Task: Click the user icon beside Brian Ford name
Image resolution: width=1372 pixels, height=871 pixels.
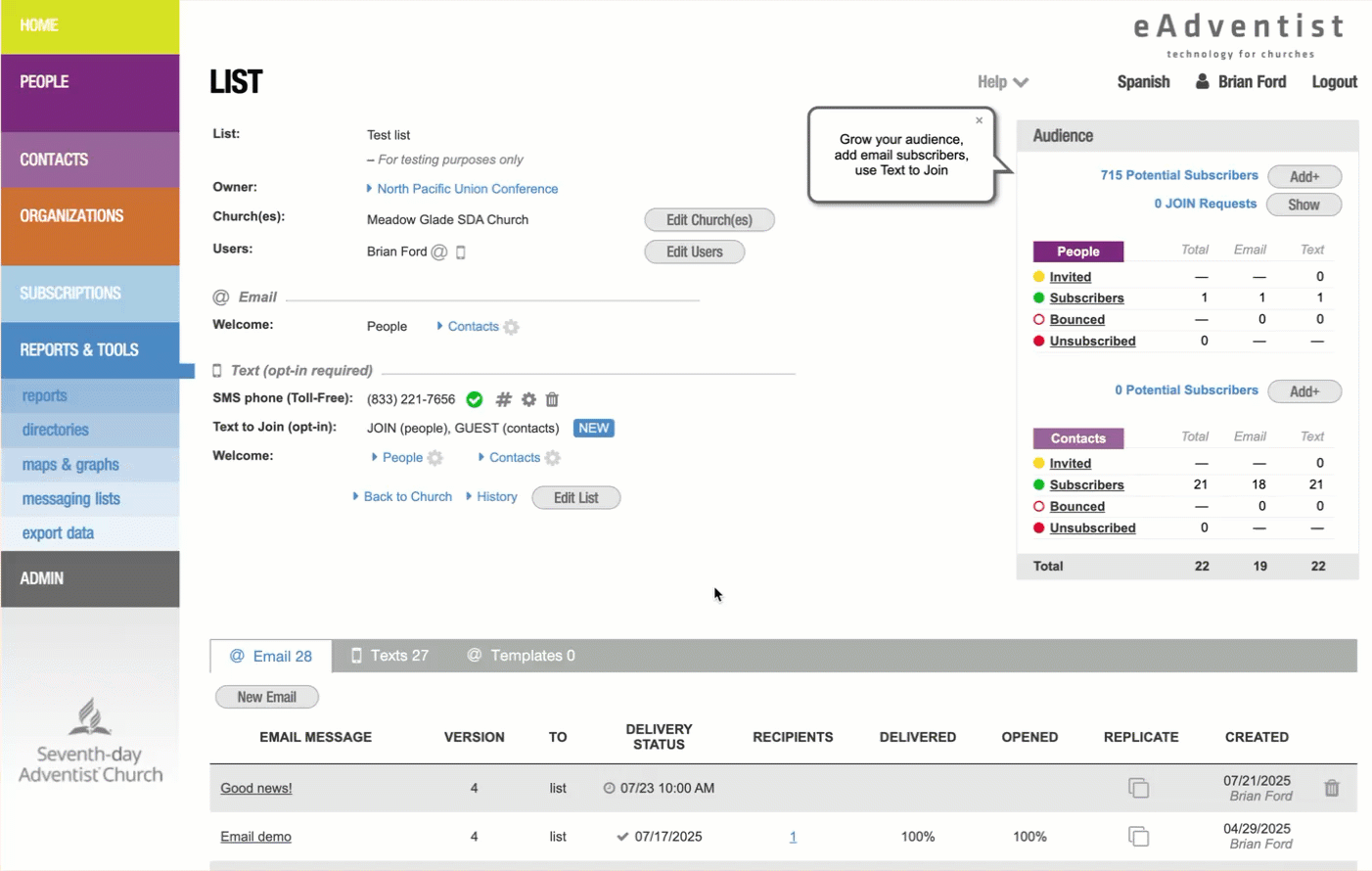Action: (x=1202, y=81)
